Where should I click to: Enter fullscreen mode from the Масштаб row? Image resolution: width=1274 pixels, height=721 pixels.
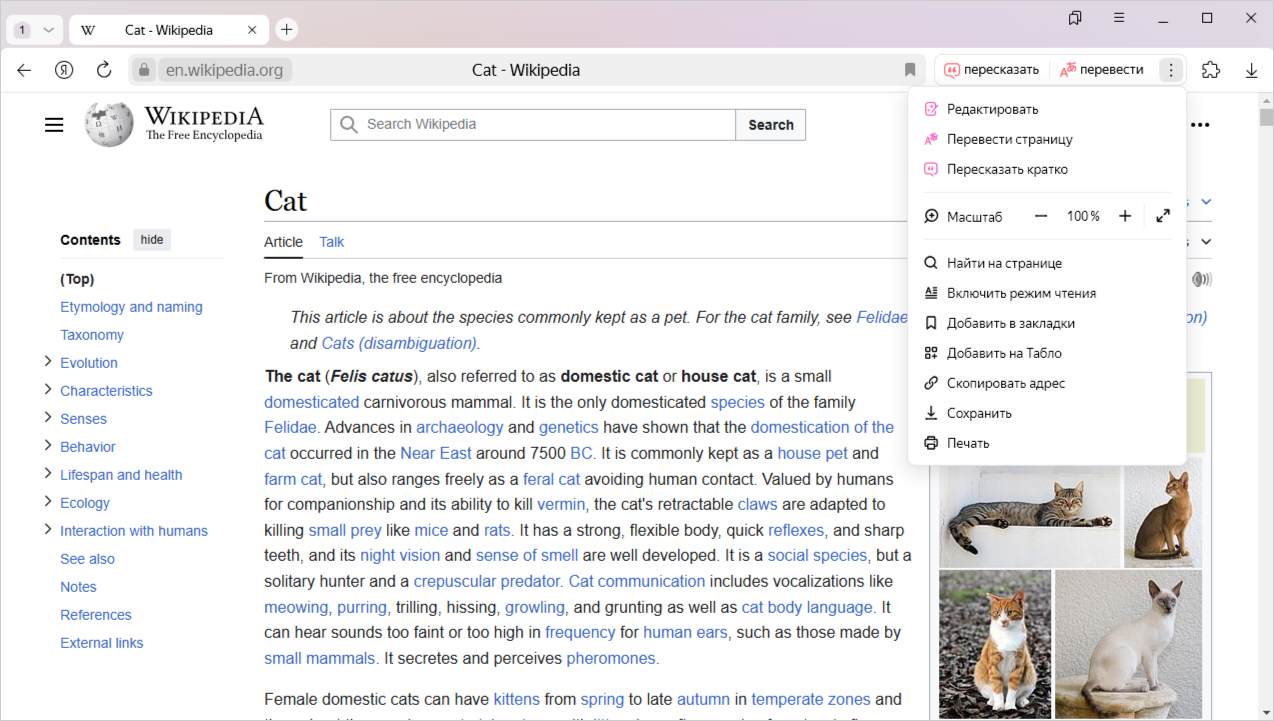point(1163,216)
